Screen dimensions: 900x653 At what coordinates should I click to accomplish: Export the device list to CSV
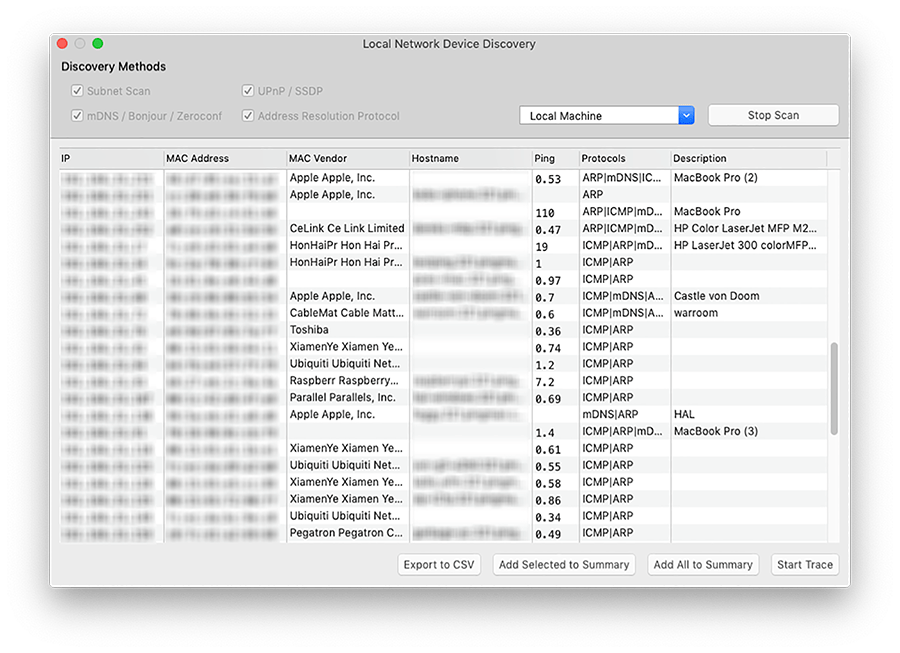point(439,564)
